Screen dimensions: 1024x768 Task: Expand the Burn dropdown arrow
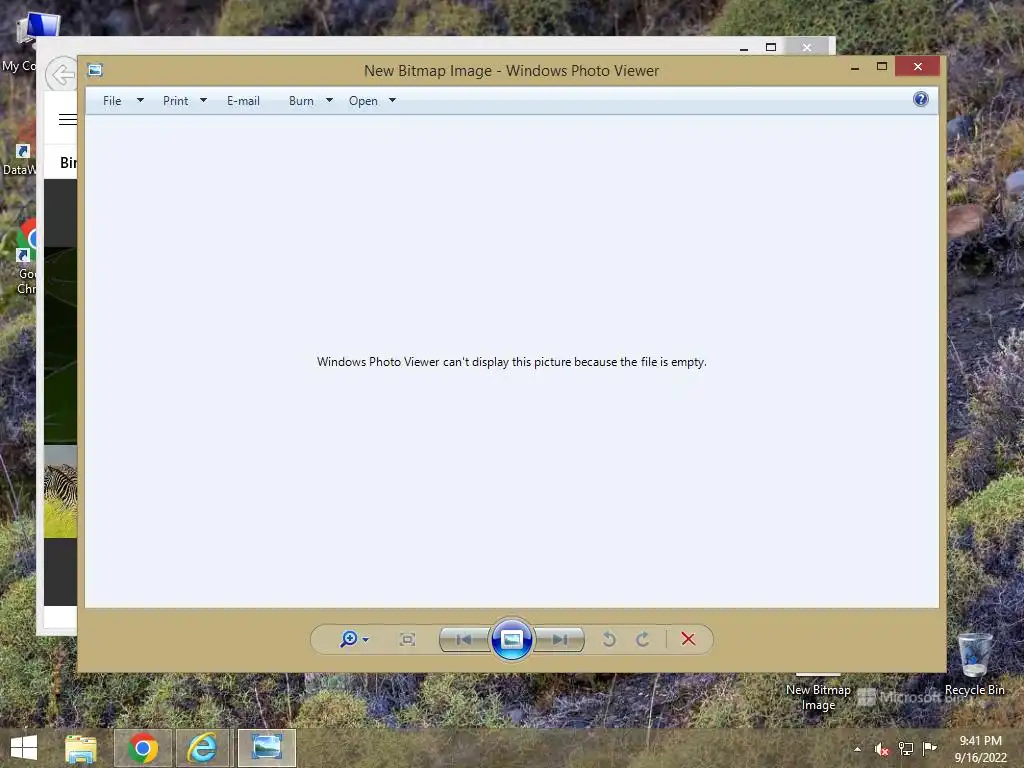coord(329,101)
